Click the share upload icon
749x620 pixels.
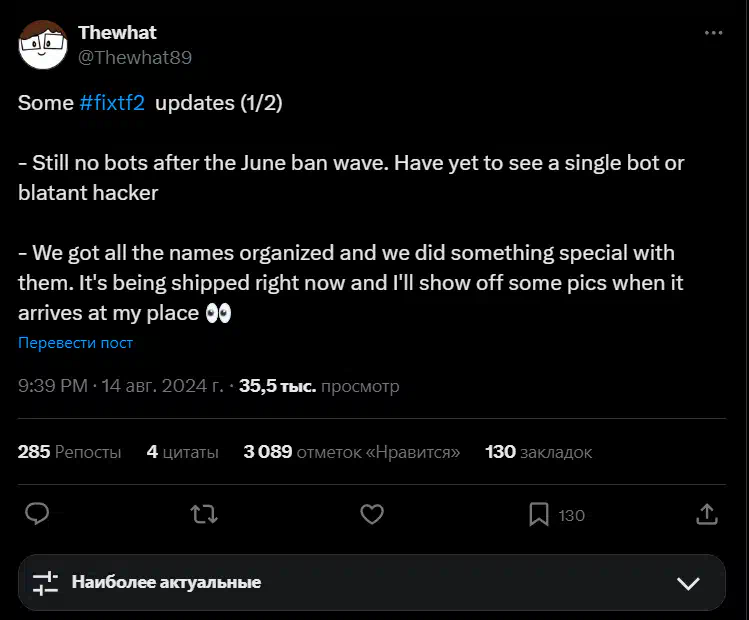coord(707,514)
